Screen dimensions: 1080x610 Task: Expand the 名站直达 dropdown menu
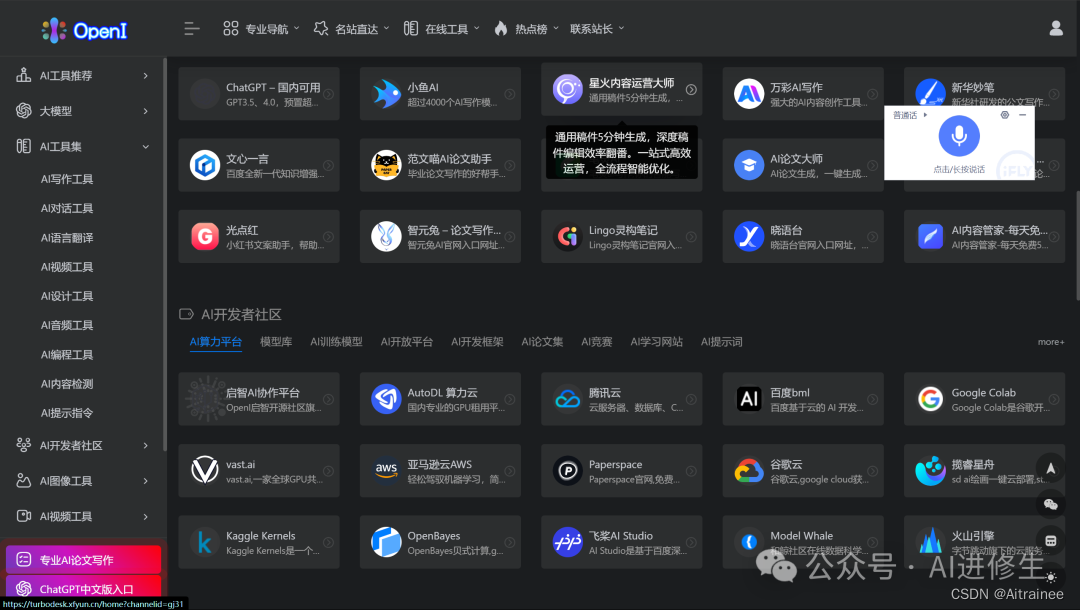(x=351, y=29)
